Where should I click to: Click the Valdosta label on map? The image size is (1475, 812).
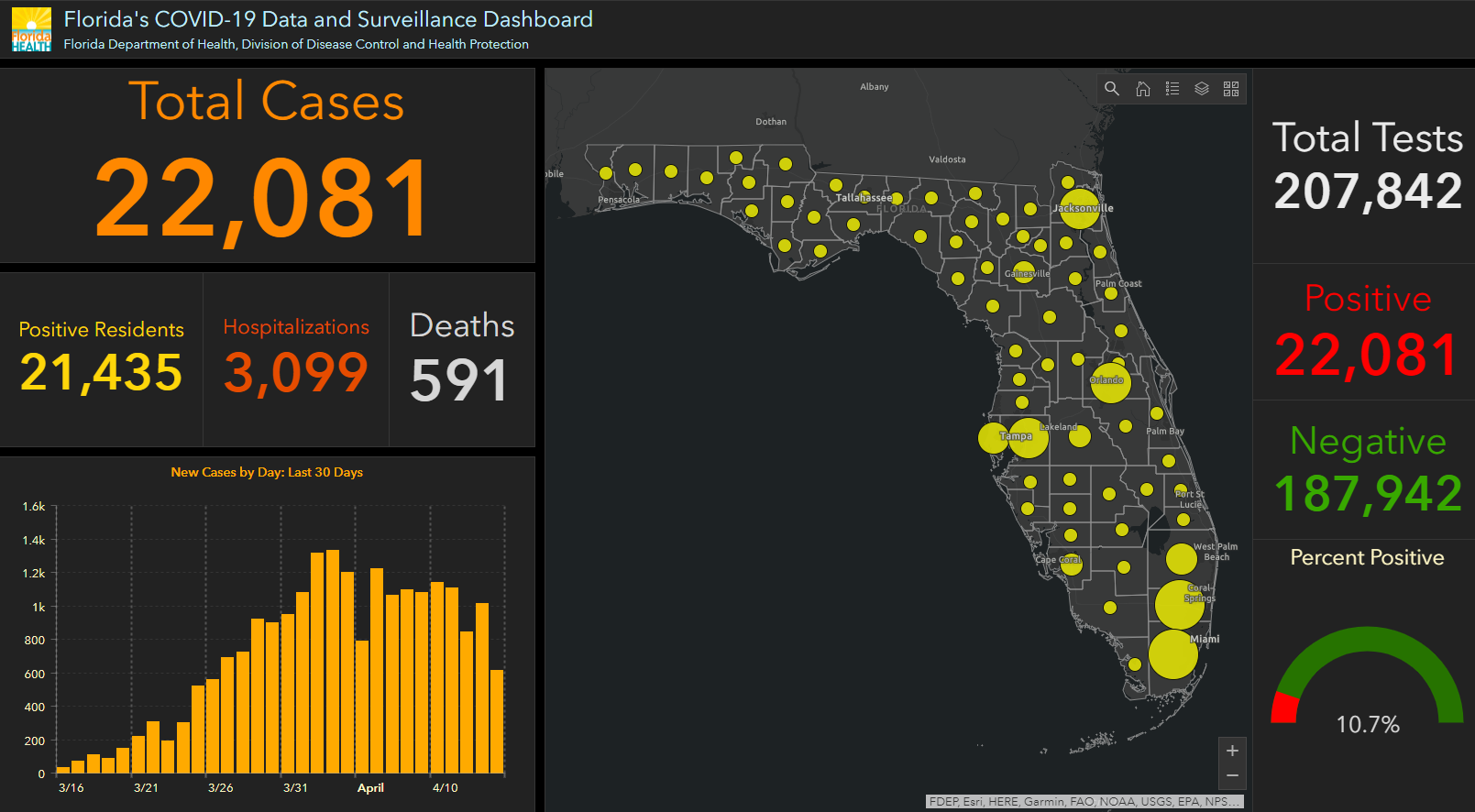[947, 159]
